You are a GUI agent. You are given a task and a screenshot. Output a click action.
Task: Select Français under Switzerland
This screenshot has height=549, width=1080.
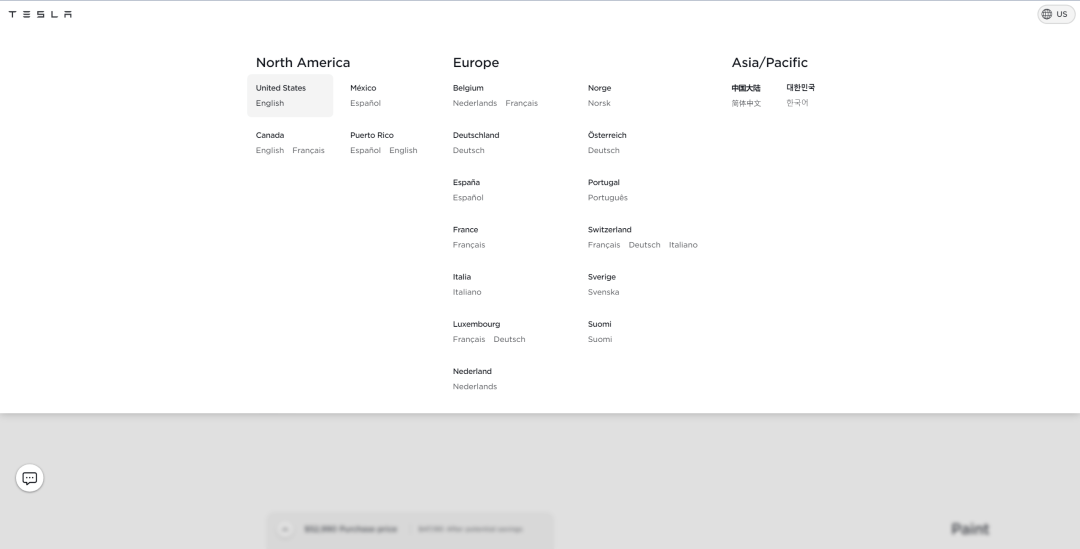click(x=603, y=245)
